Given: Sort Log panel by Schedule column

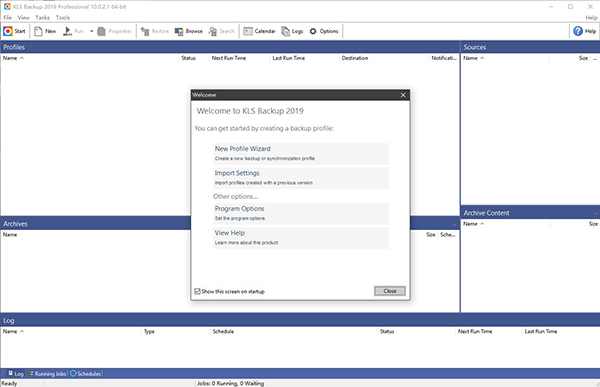Looking at the screenshot, I should (293, 331).
